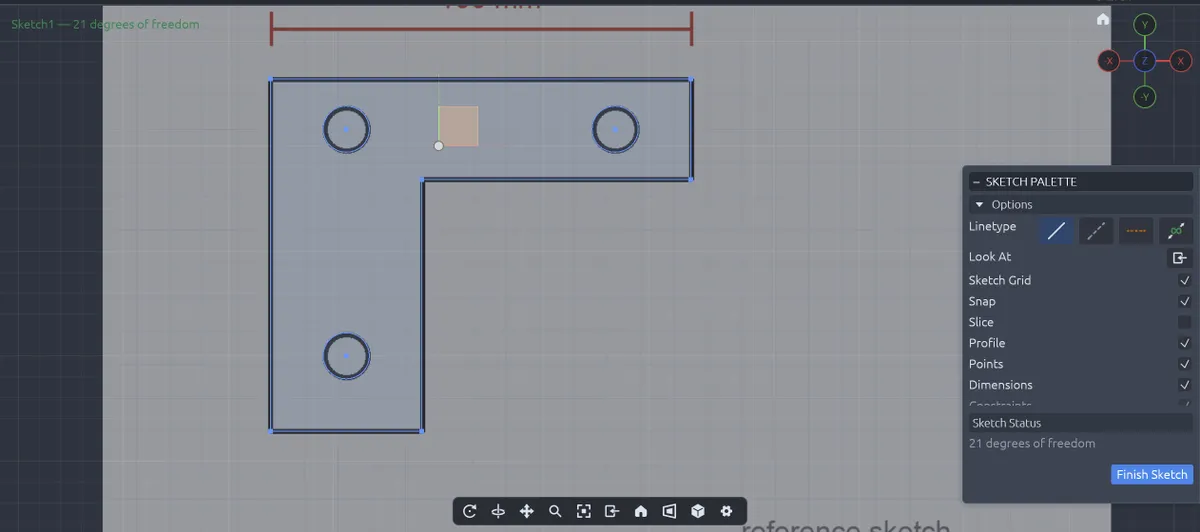This screenshot has width=1200, height=532.
Task: Click the Sketch Grid label
Action: (1000, 281)
